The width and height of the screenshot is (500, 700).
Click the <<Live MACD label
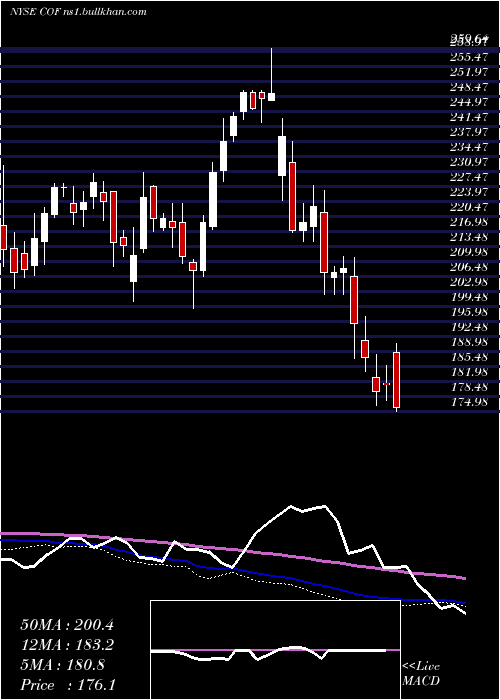[421, 674]
